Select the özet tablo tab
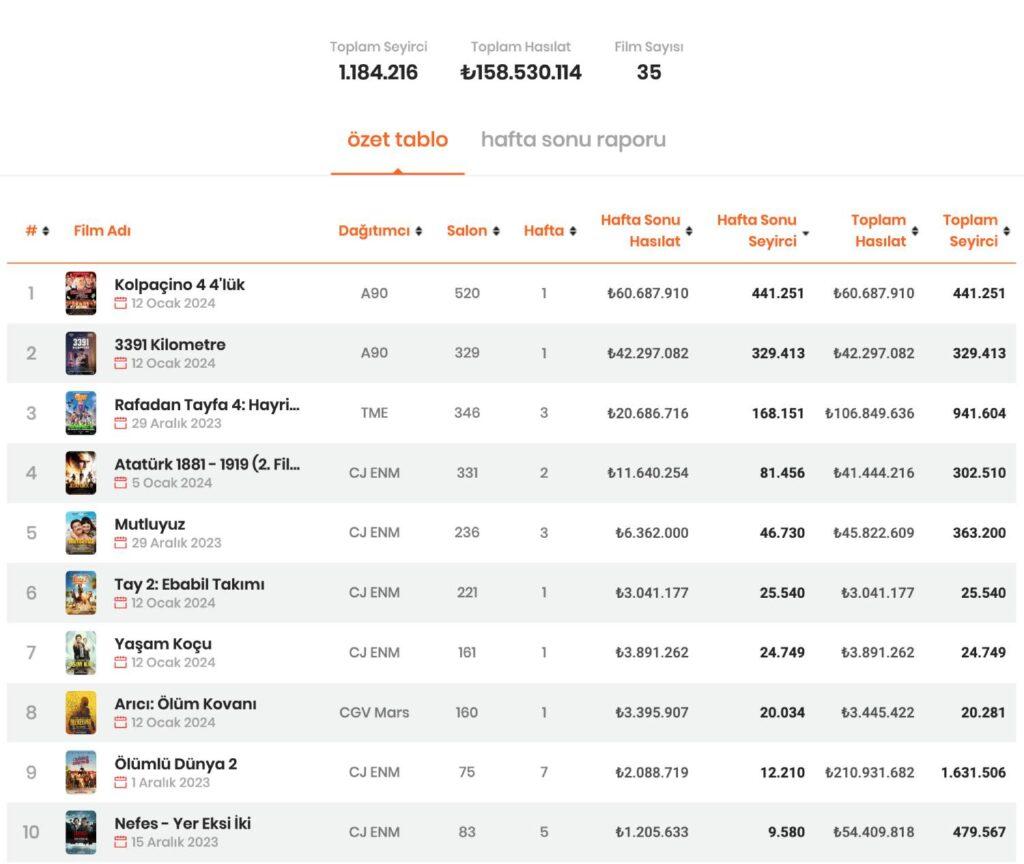 click(x=397, y=140)
